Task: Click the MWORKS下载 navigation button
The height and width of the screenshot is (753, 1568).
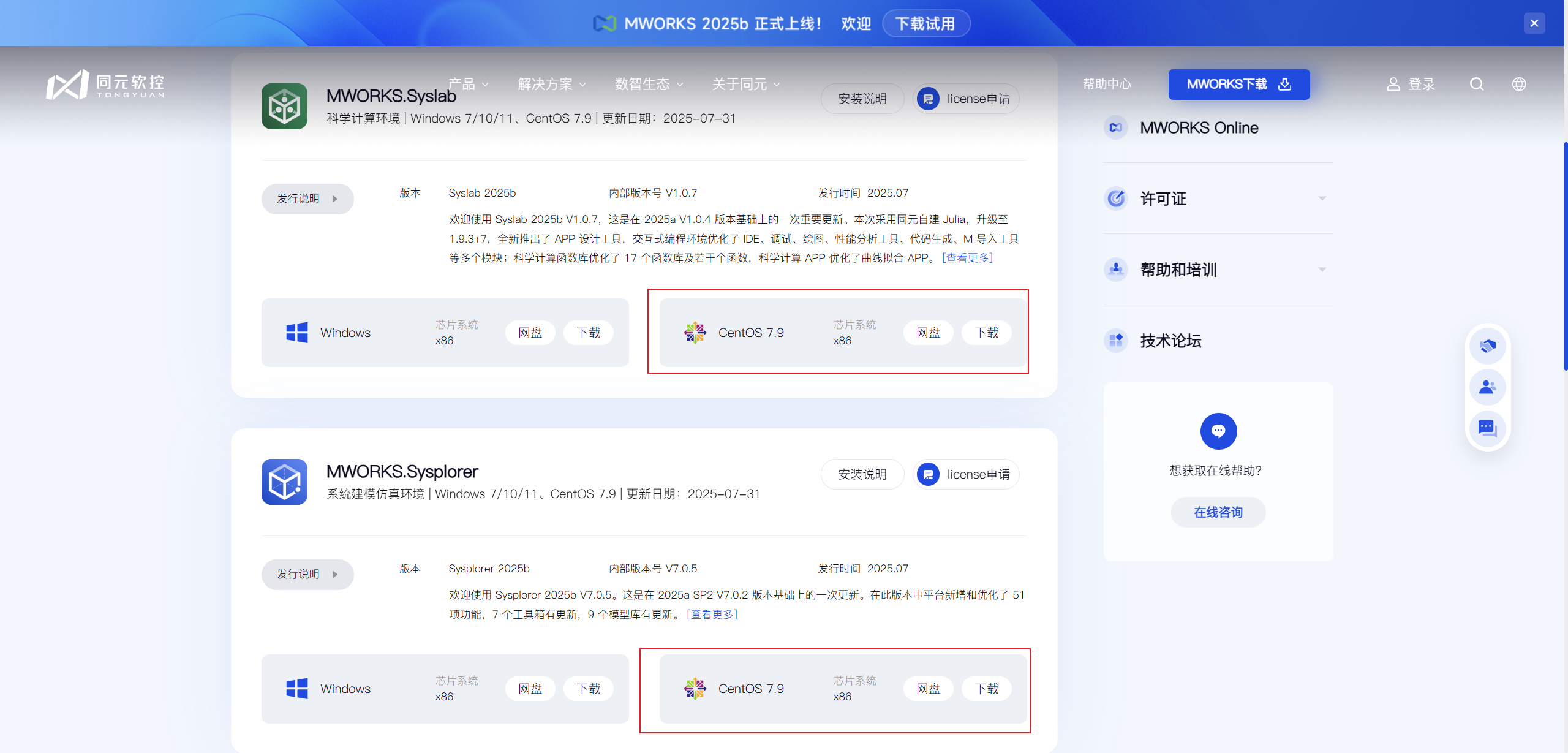Action: pos(1239,84)
